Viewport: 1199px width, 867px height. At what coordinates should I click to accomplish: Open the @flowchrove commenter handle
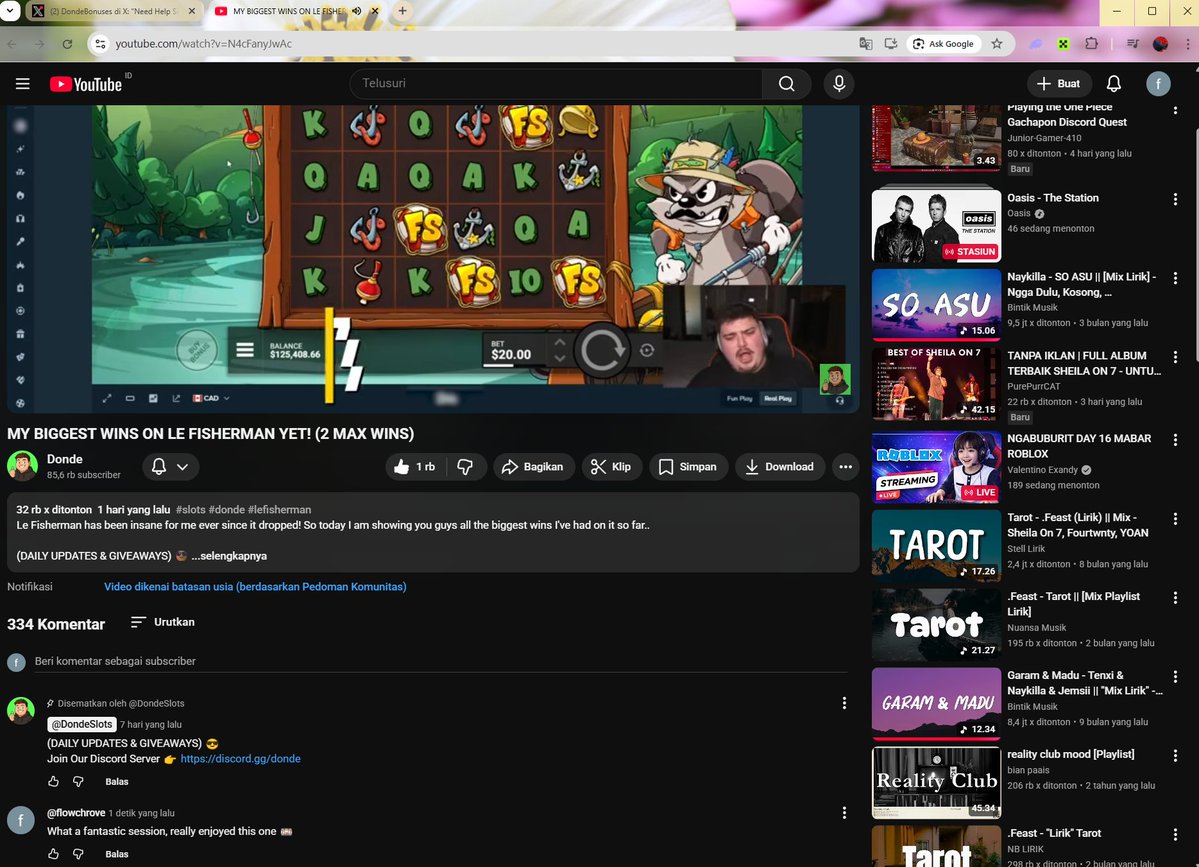tap(76, 813)
